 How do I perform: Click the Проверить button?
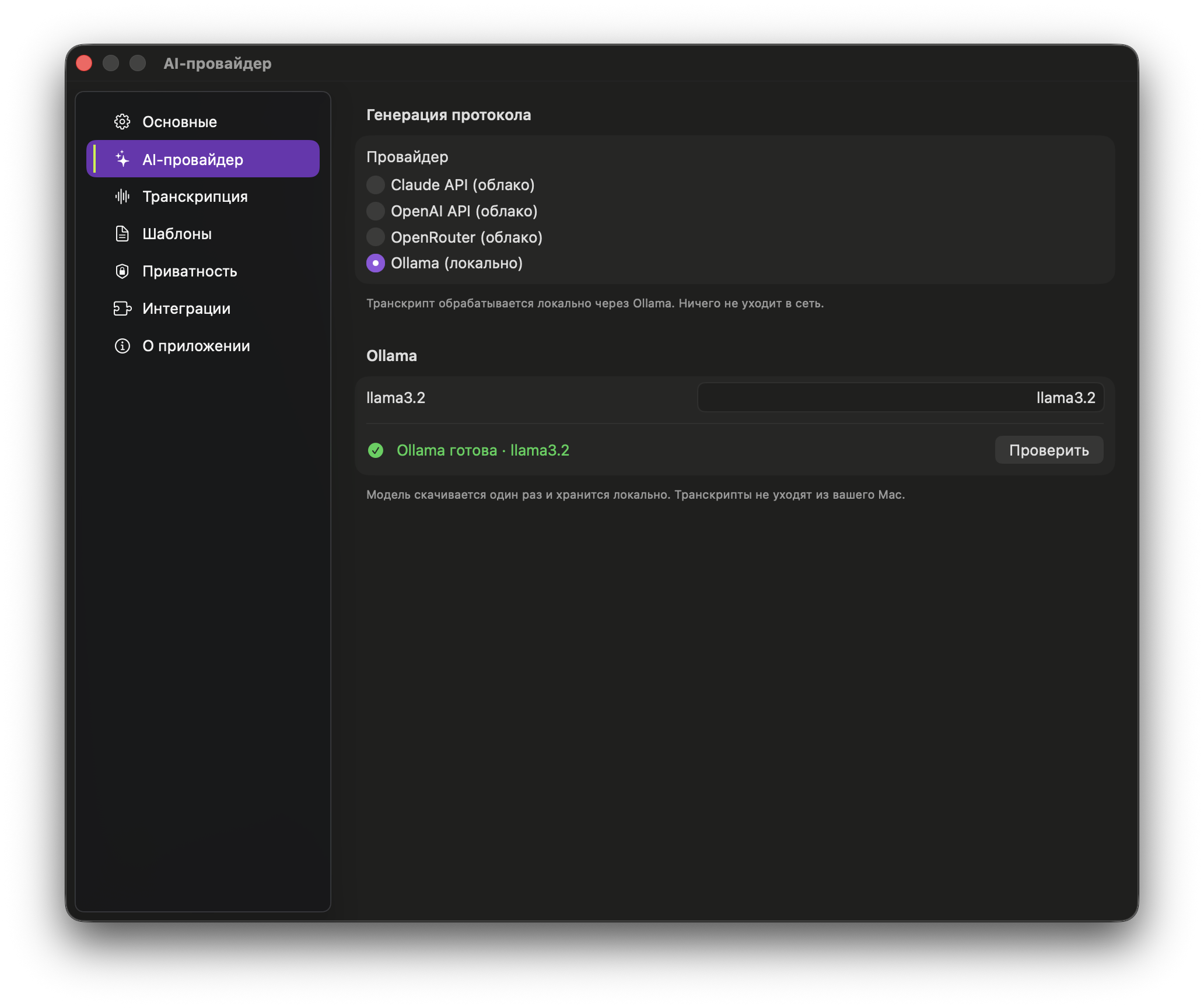(x=1049, y=450)
